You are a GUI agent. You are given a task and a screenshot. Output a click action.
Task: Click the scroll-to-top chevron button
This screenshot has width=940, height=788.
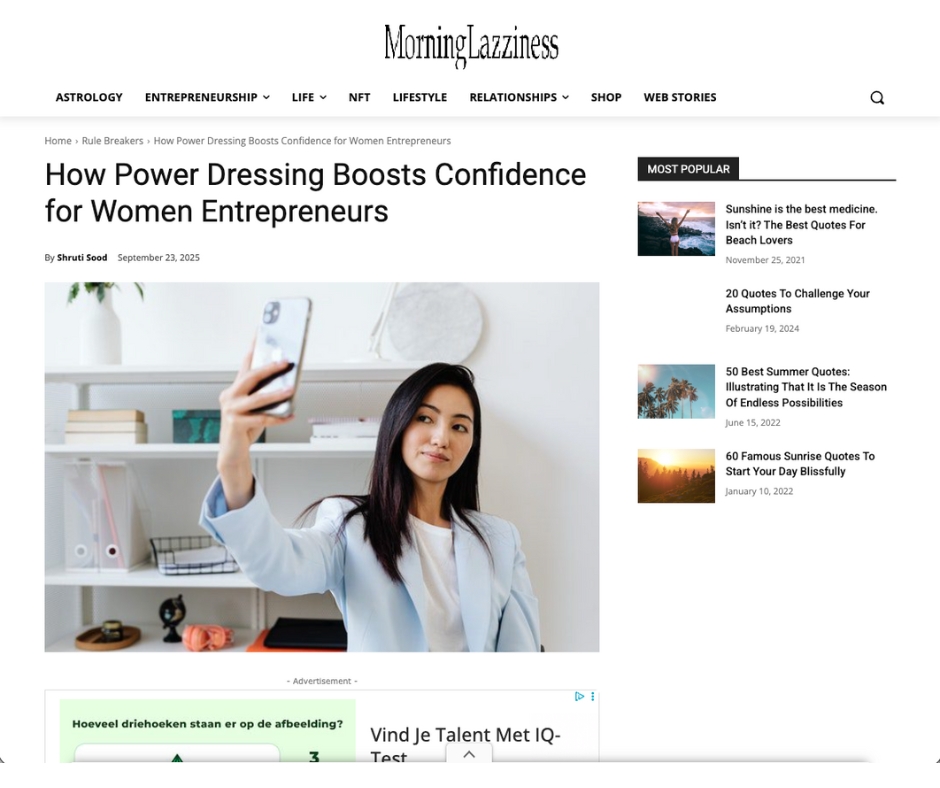point(469,754)
